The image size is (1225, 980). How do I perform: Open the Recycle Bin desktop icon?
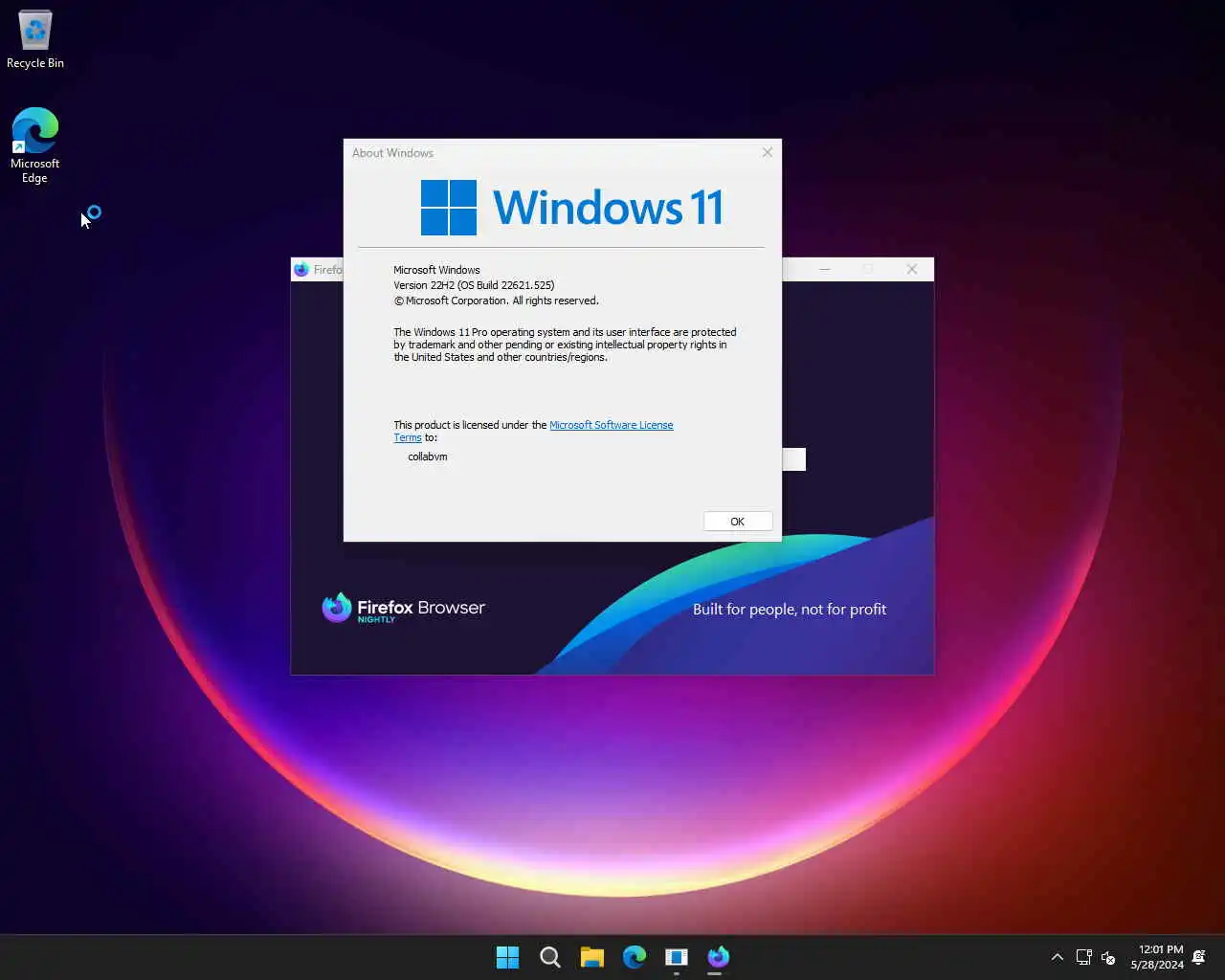point(35,39)
